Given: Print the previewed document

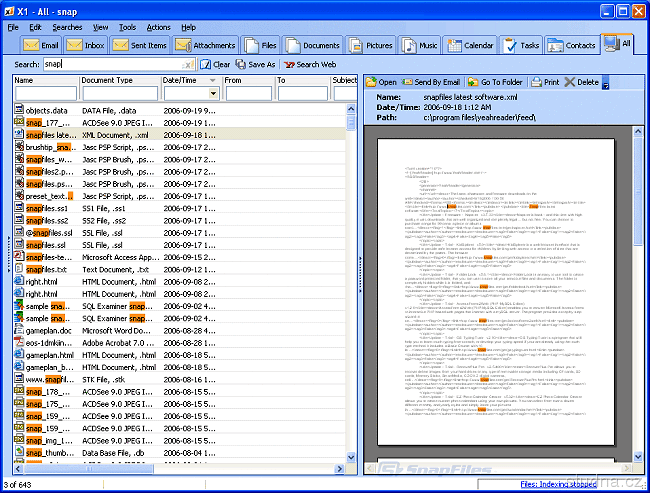Looking at the screenshot, I should pyautogui.click(x=545, y=82).
